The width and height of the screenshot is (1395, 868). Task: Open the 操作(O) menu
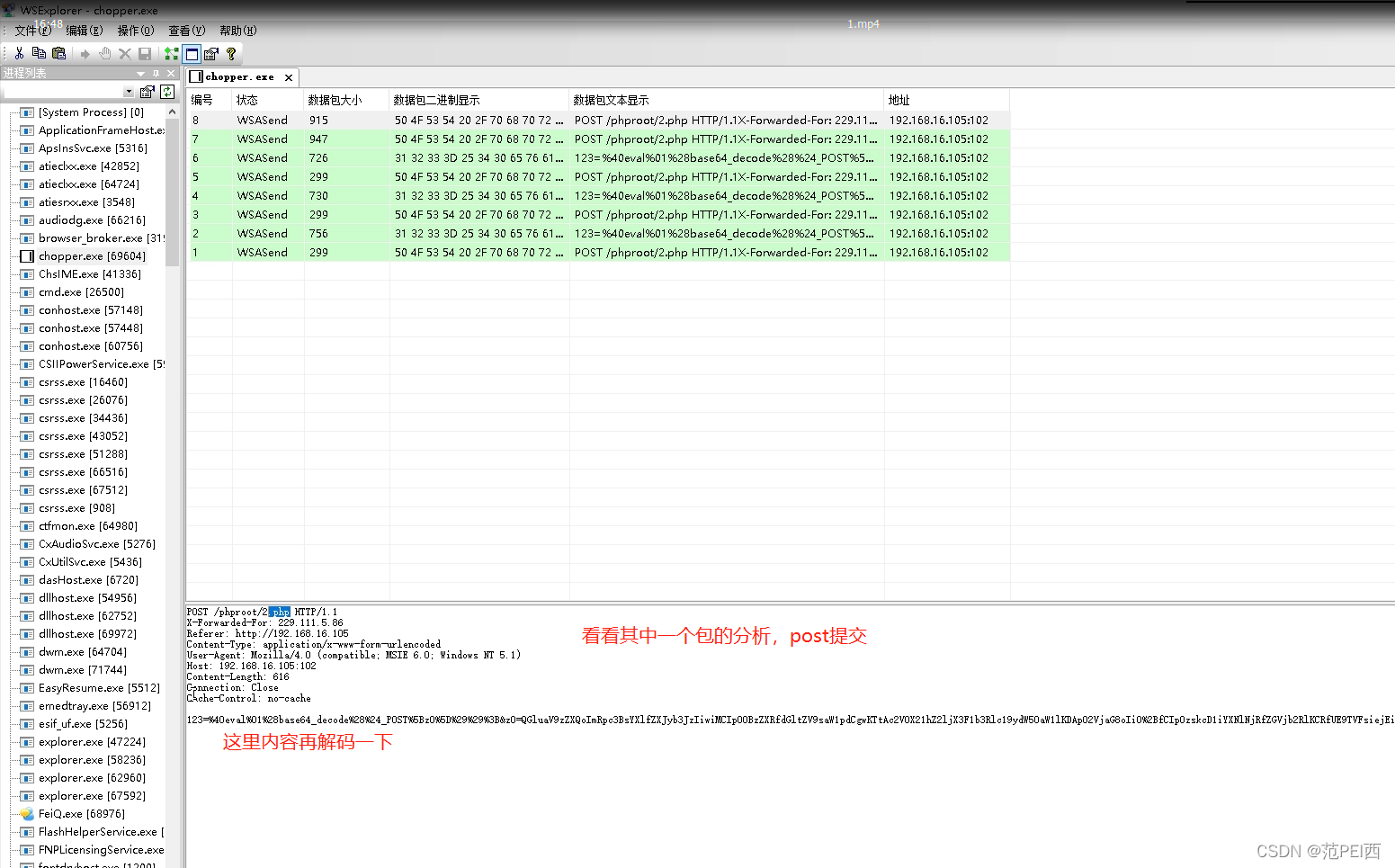point(136,31)
